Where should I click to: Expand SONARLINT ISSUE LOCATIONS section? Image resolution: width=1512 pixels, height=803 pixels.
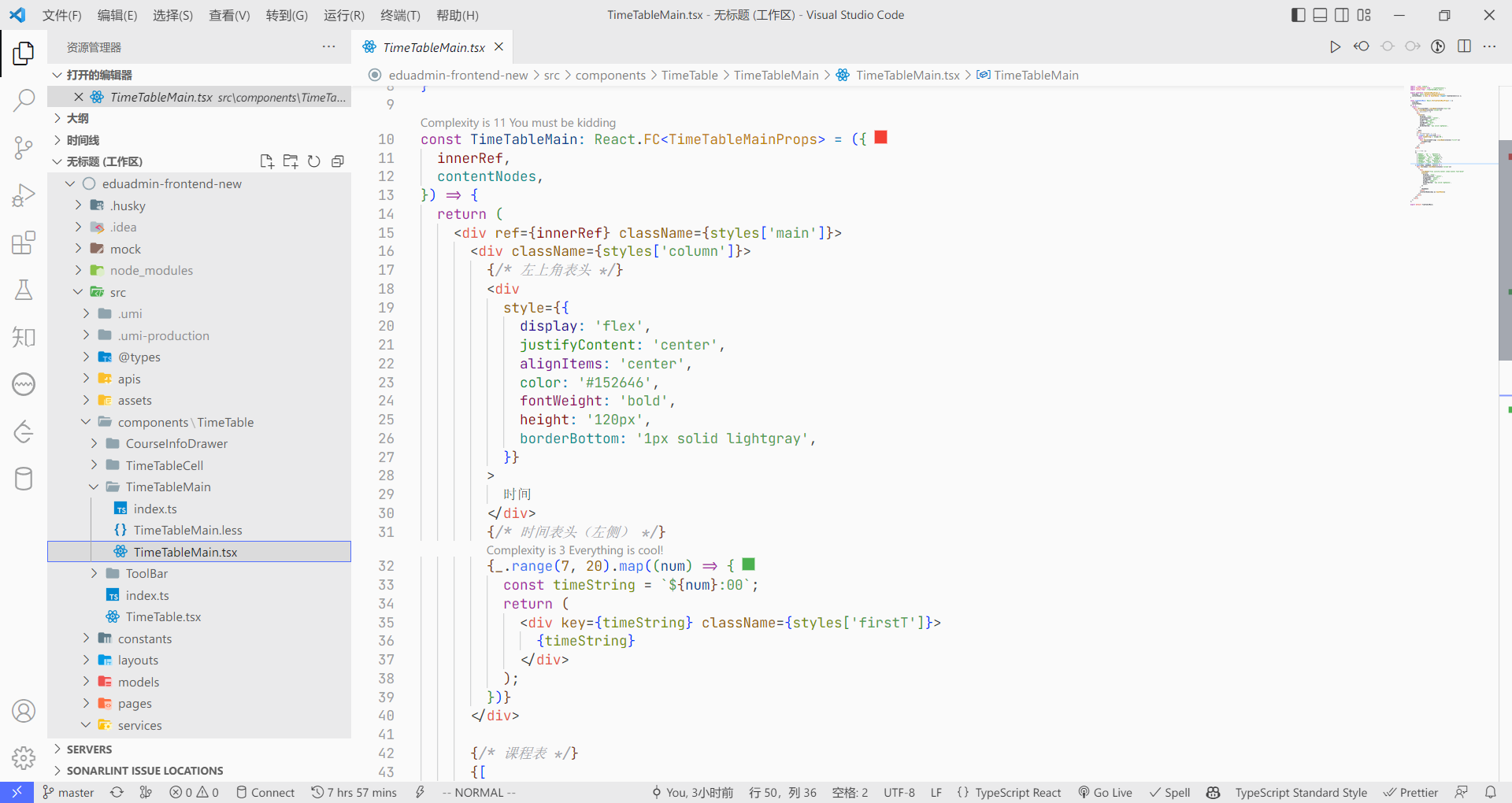199,771
